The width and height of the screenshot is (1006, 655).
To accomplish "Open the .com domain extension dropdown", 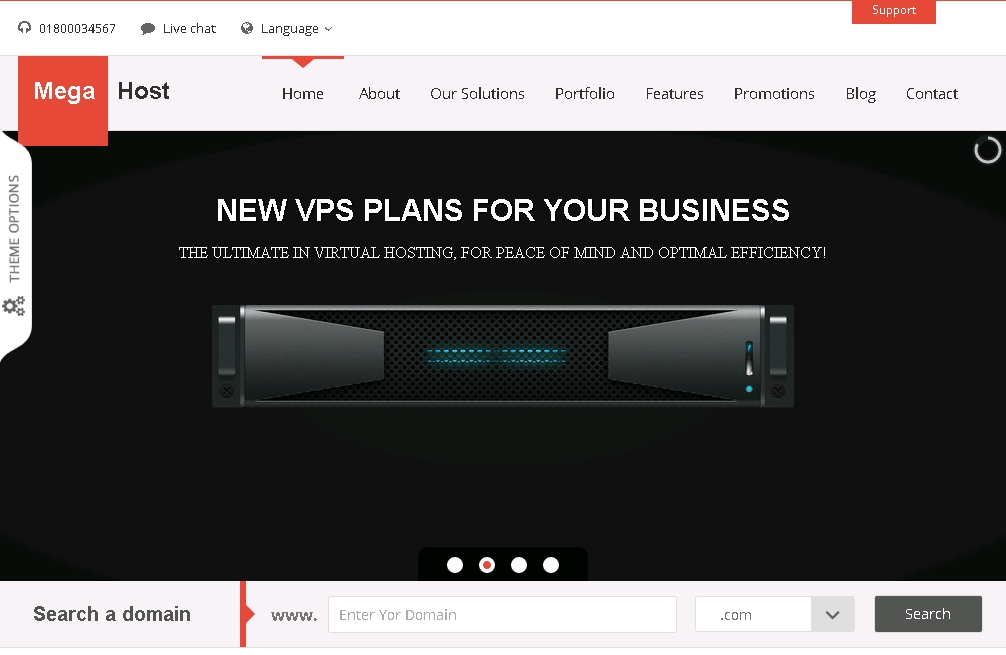I will coord(775,614).
